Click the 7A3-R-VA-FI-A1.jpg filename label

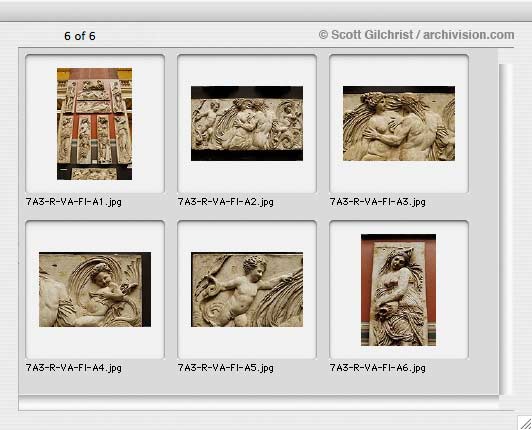tap(74, 202)
